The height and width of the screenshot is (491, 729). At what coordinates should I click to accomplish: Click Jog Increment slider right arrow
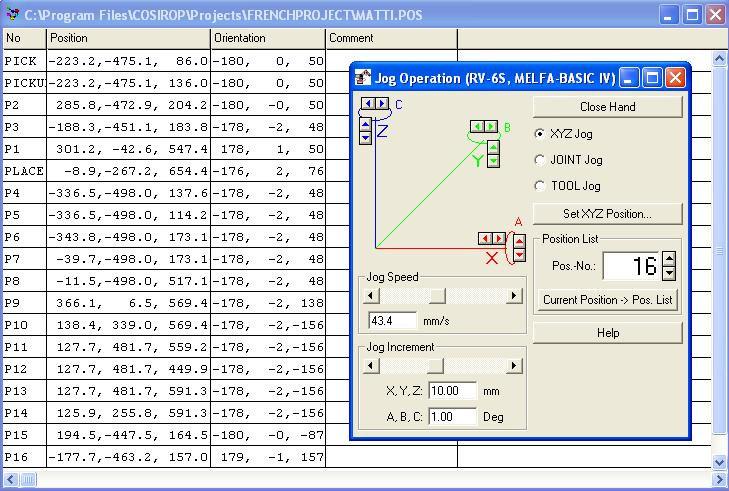[514, 366]
